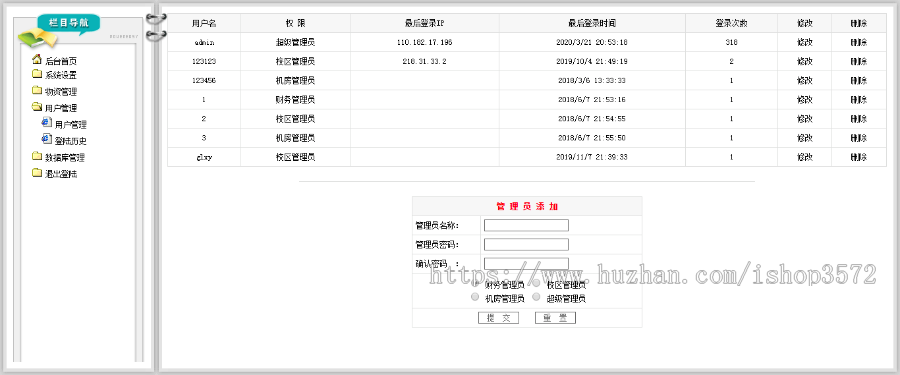Click 修改 in the row for user 2
Screen dimensions: 900x375
pos(805,119)
